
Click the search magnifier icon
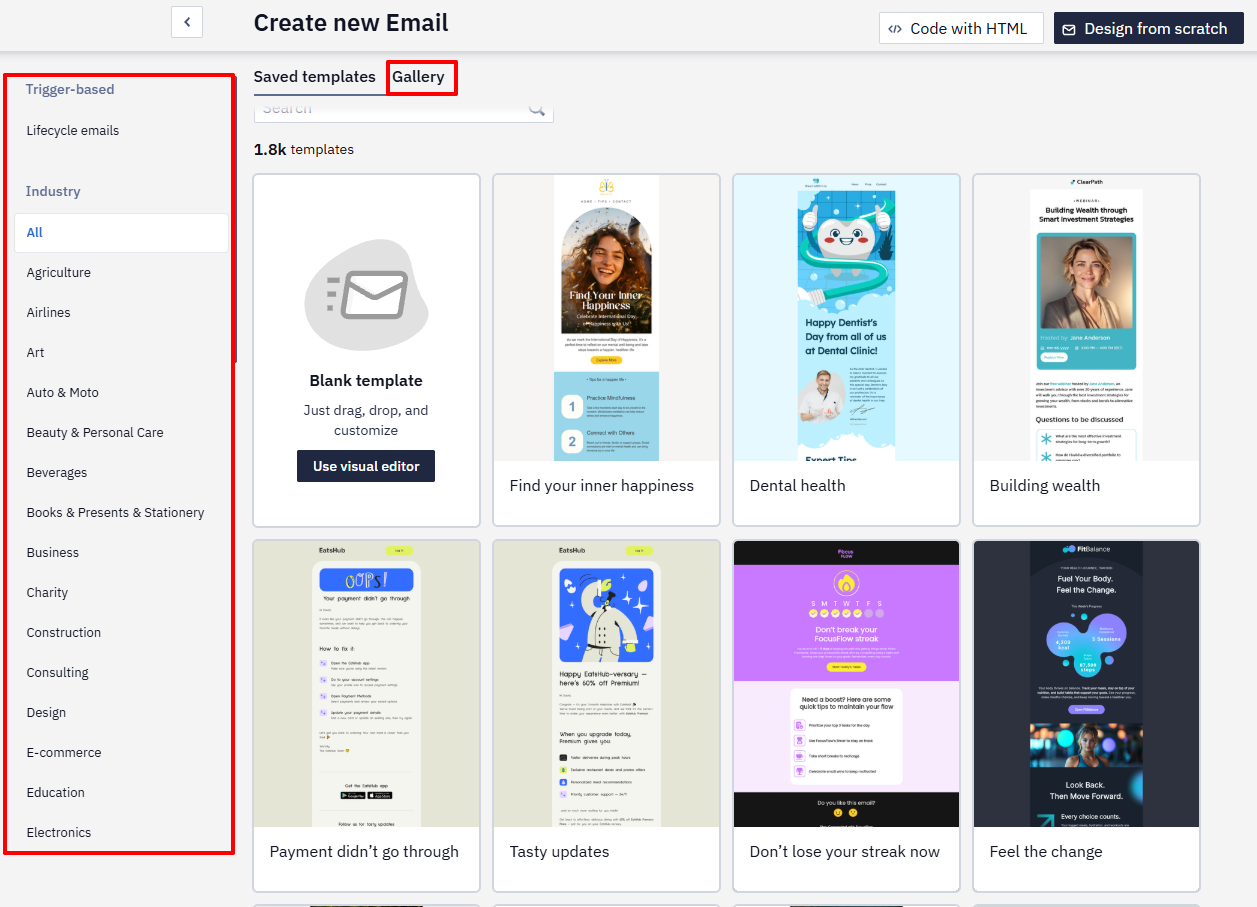(537, 110)
